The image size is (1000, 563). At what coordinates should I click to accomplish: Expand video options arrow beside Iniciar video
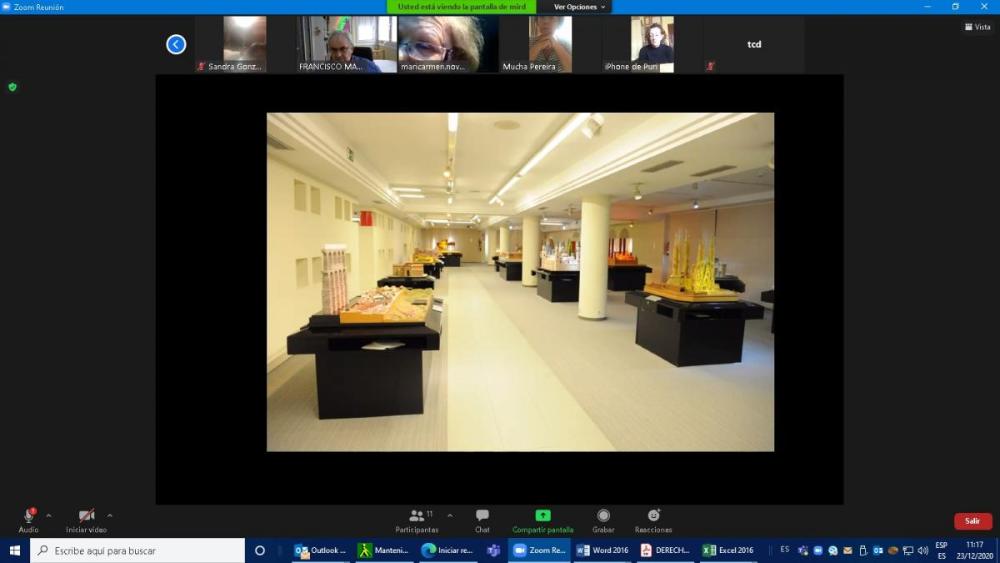(x=110, y=516)
